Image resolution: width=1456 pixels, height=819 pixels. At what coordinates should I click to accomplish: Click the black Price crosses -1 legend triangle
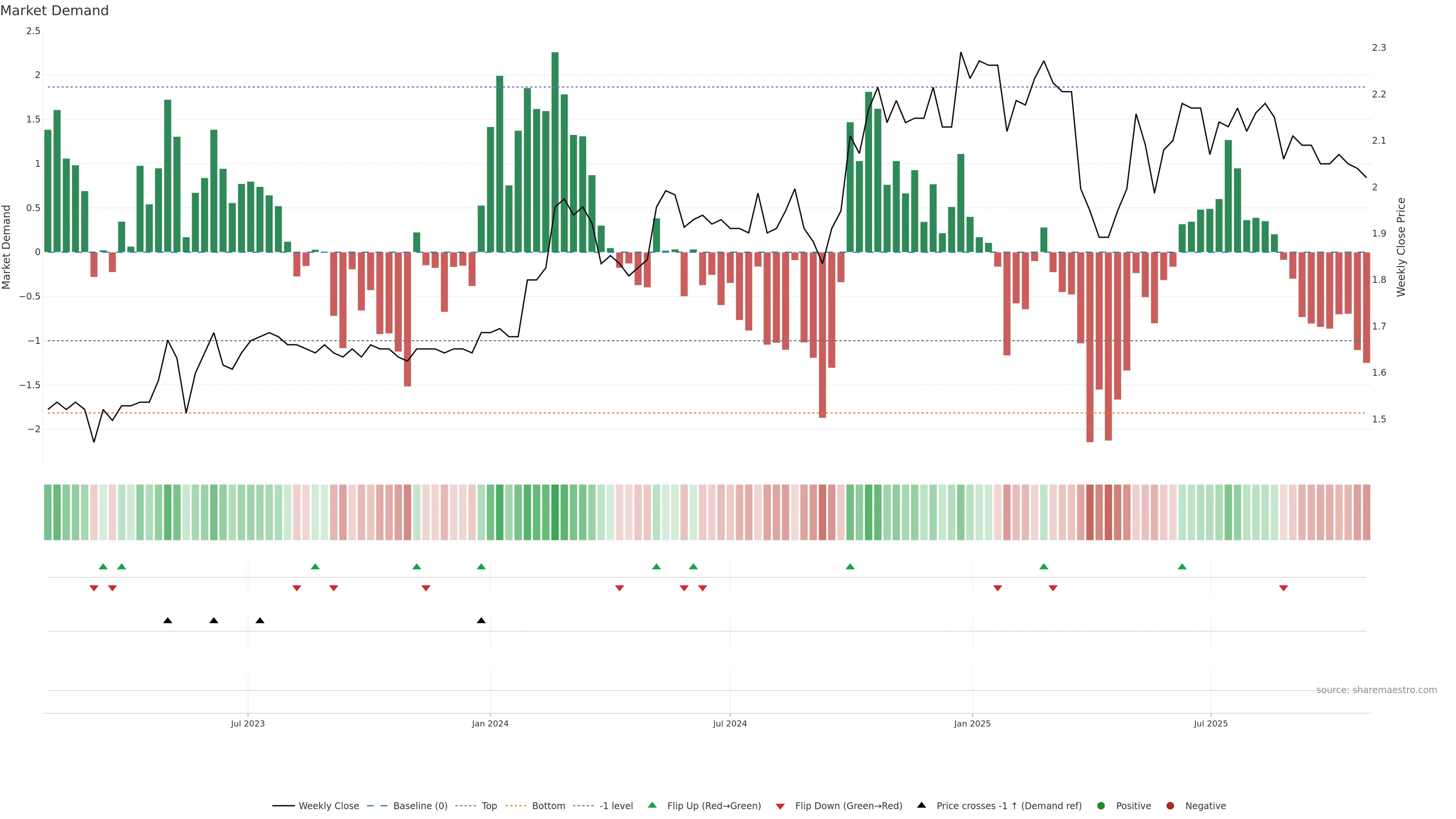921,805
